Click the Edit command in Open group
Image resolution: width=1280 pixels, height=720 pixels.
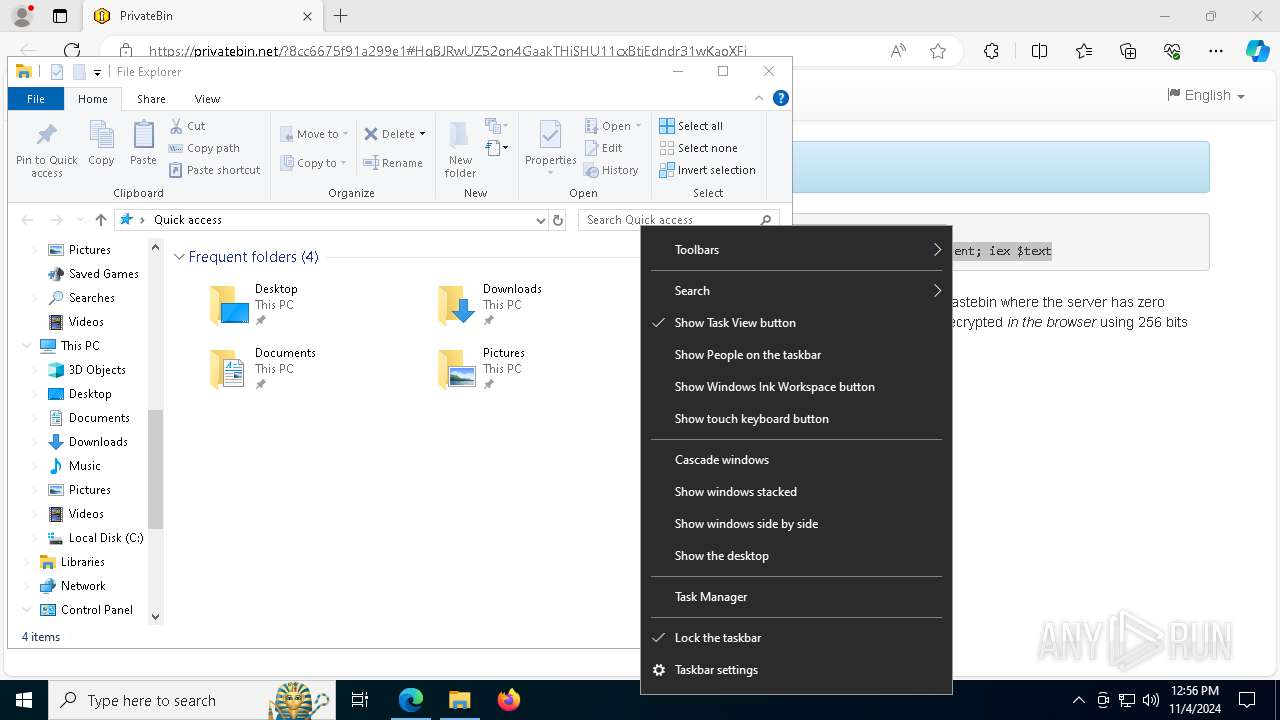tap(604, 148)
